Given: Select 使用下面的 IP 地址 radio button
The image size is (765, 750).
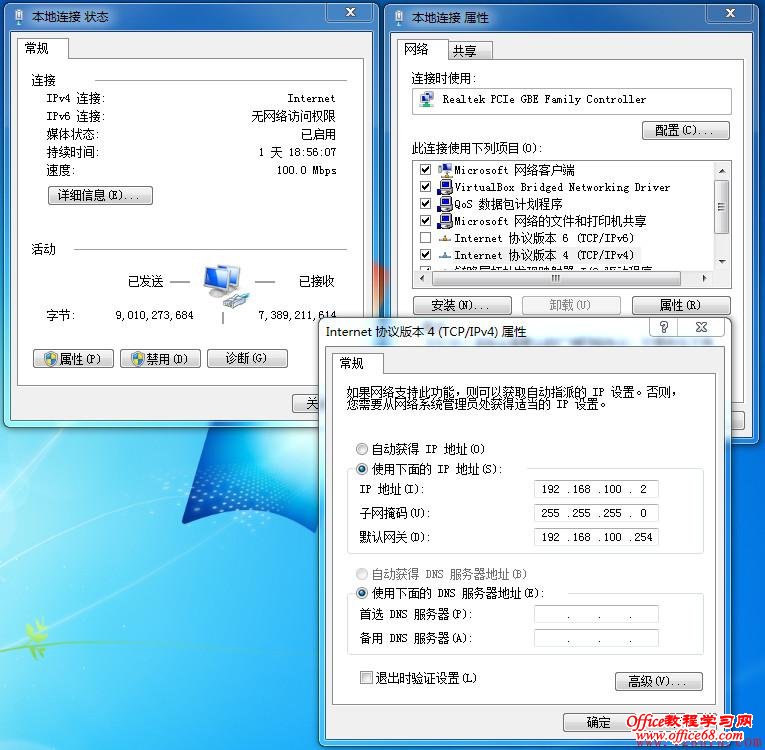Looking at the screenshot, I should pyautogui.click(x=362, y=469).
